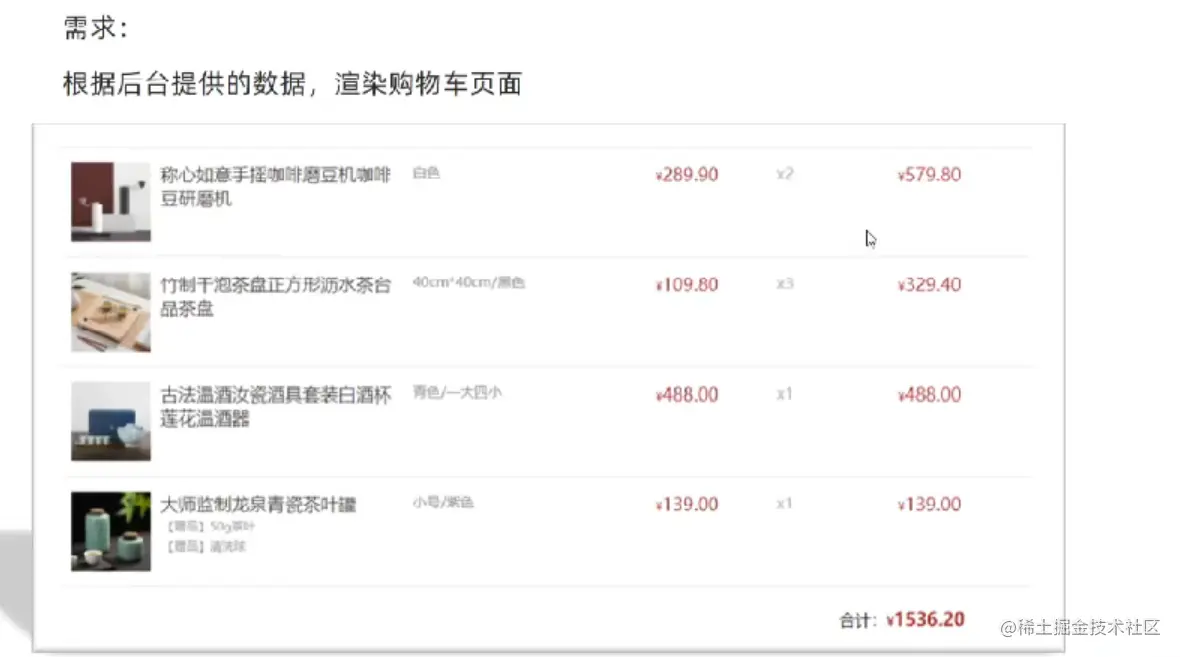
Task: Click the quantity x2 for coffee grinder
Action: [784, 174]
